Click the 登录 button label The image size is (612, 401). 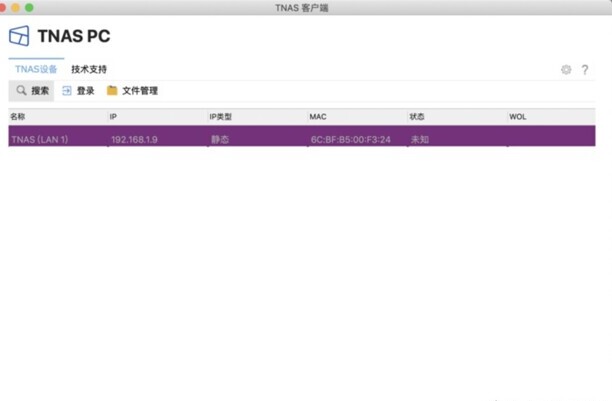point(85,91)
